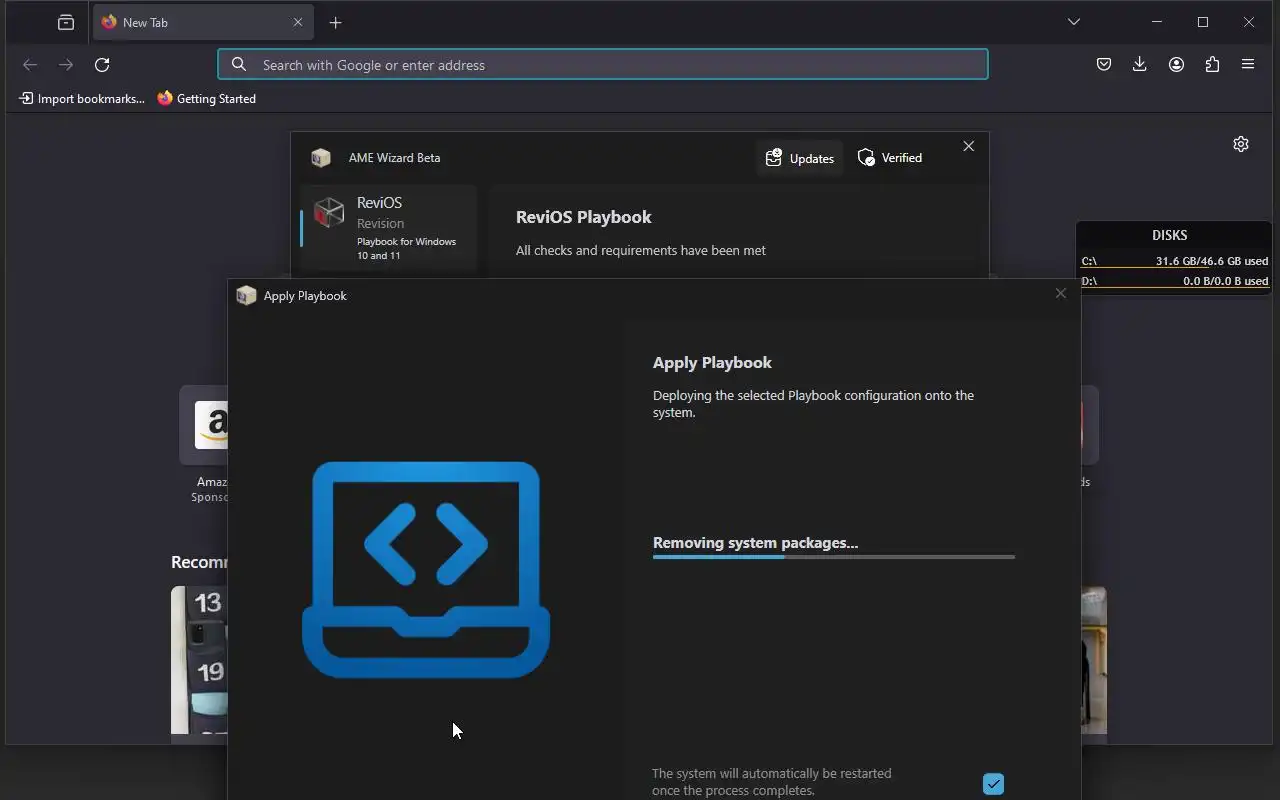
Task: Open the rightmost recommended story thumbnail
Action: (x=1094, y=660)
